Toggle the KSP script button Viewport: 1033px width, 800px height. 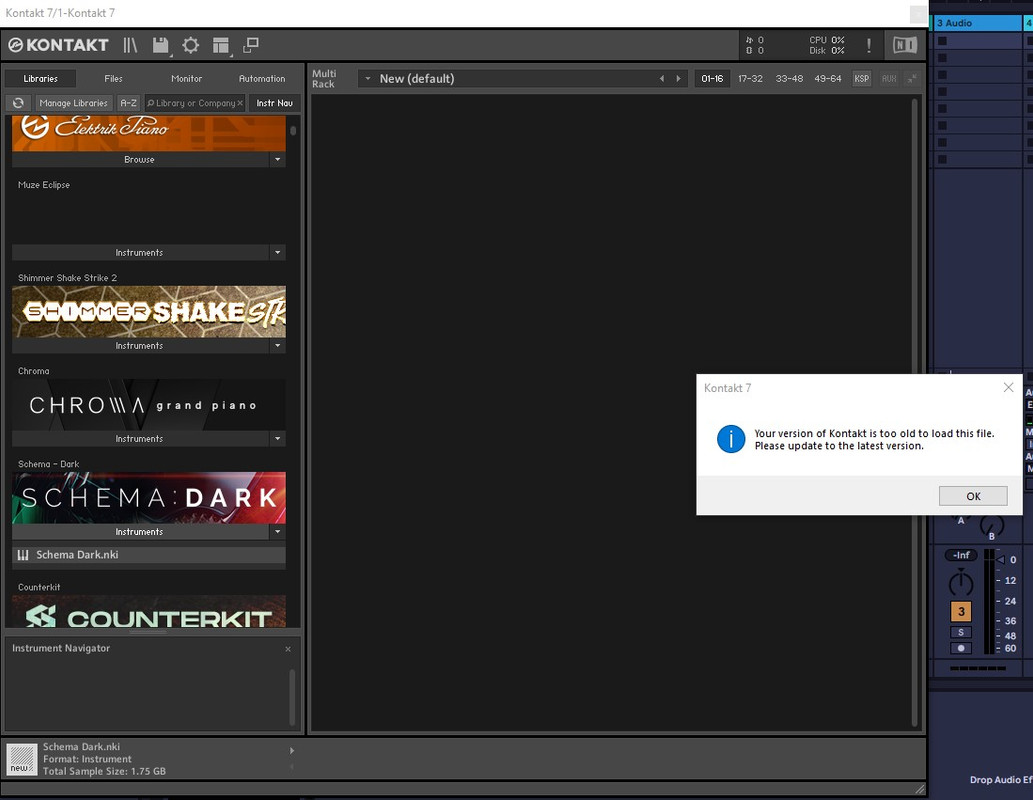click(x=861, y=78)
